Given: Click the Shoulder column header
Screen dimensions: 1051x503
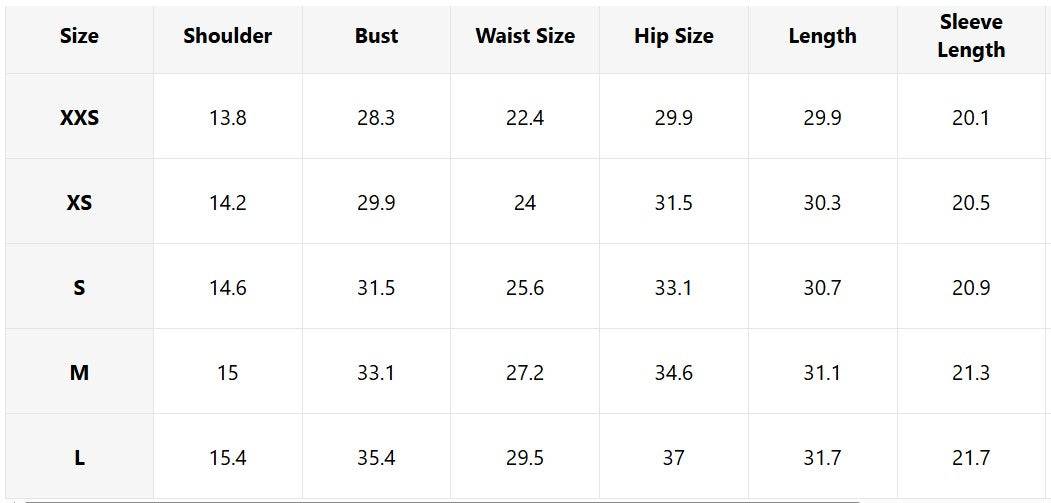Looking at the screenshot, I should click(x=227, y=36).
